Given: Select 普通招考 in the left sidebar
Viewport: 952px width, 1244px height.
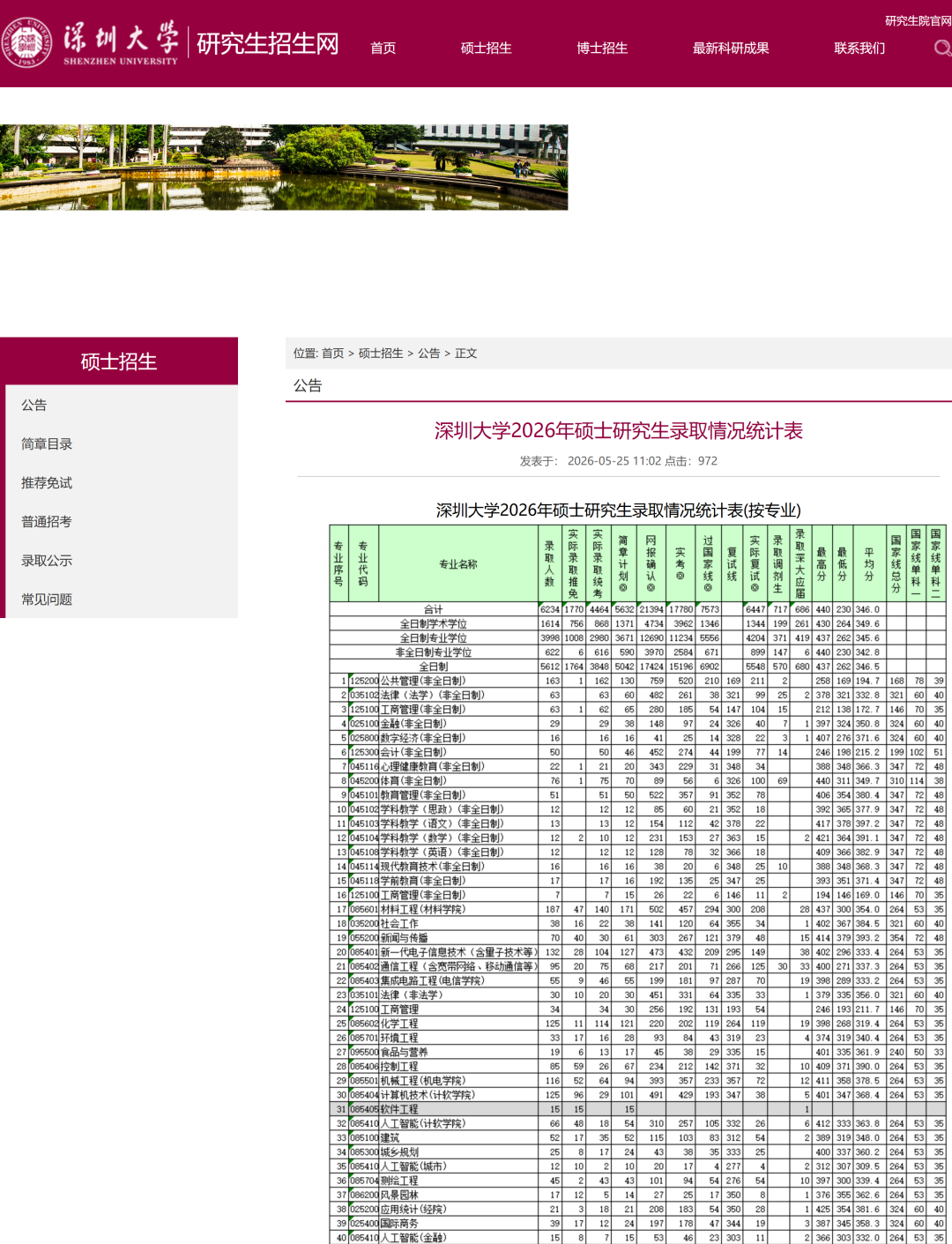Looking at the screenshot, I should [x=47, y=521].
